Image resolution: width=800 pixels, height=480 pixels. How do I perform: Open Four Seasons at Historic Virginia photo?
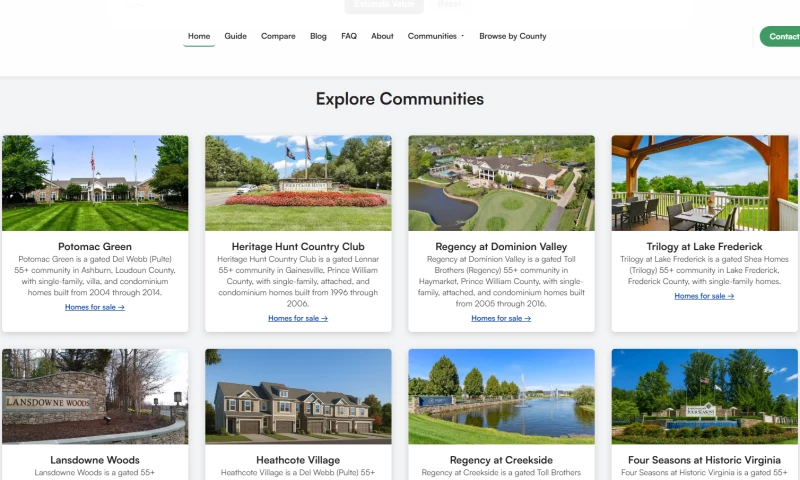[705, 396]
